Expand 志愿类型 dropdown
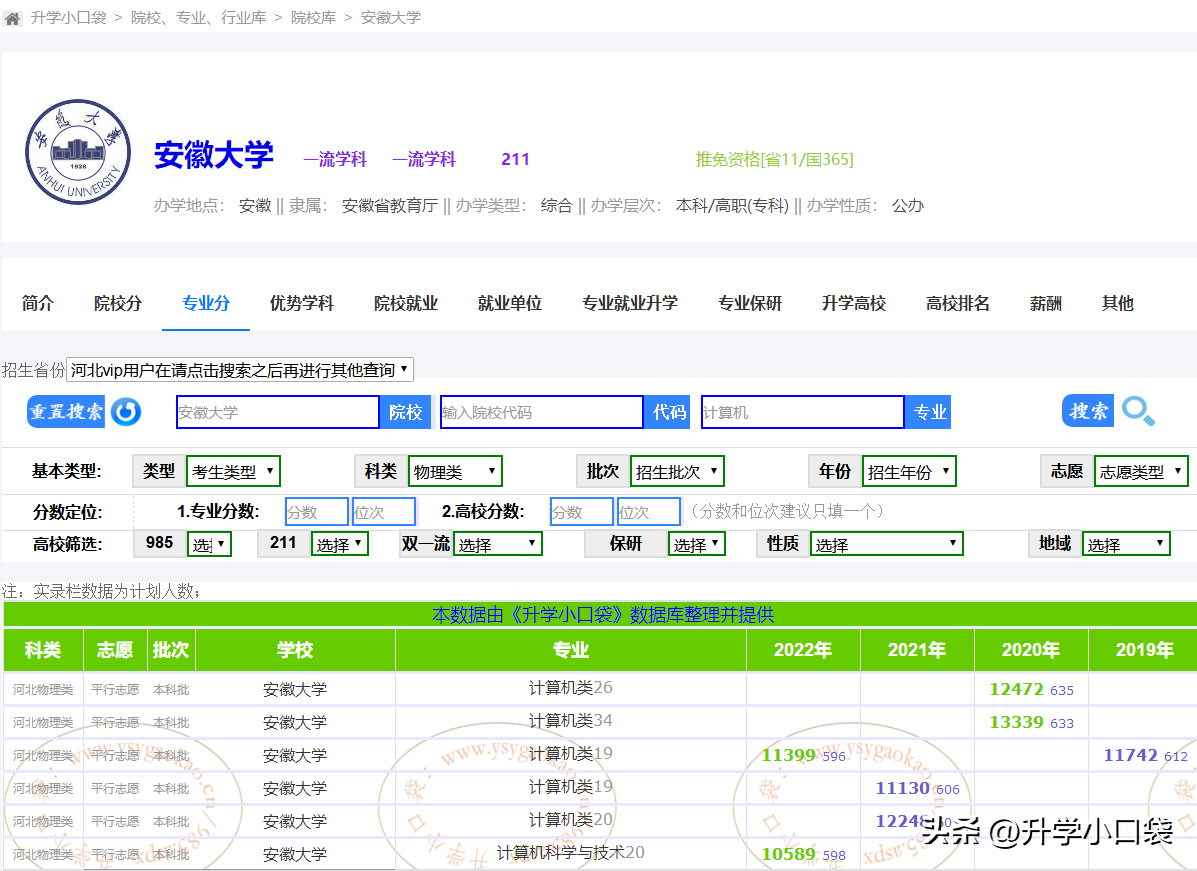The height and width of the screenshot is (871, 1197). tap(1141, 471)
